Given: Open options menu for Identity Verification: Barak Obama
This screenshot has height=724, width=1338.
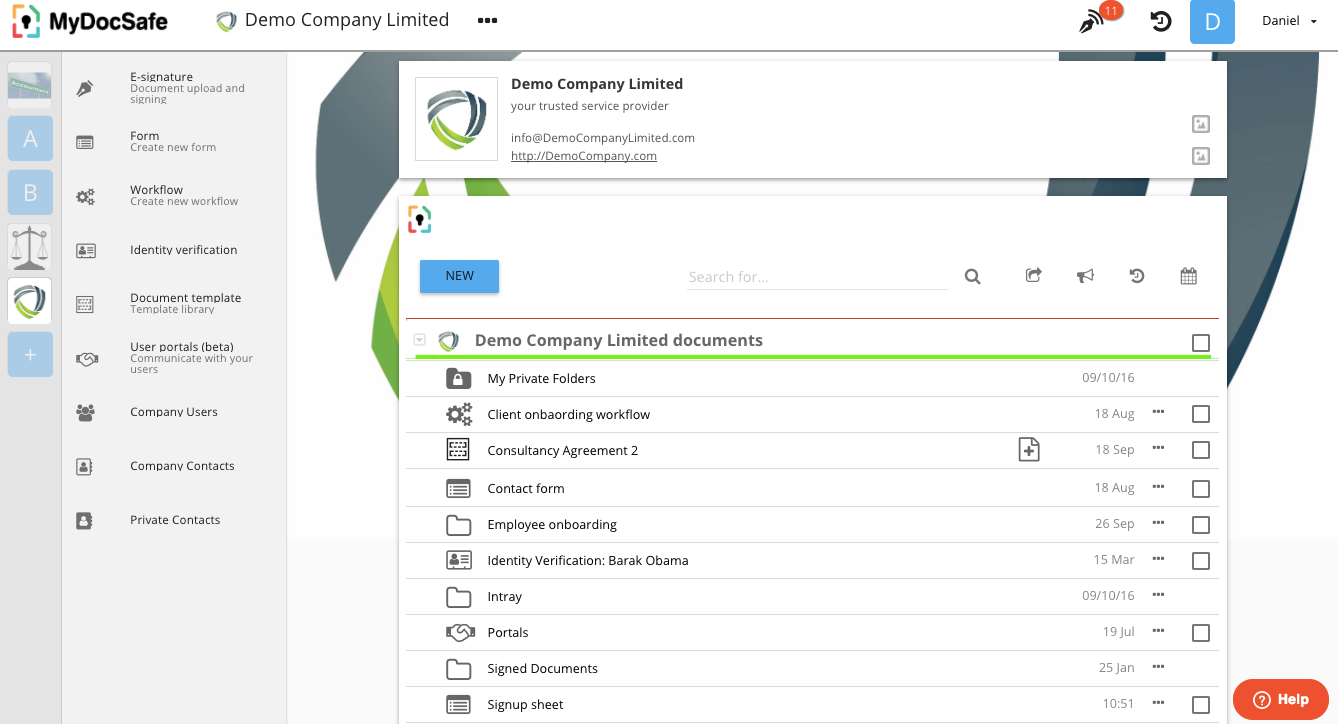Looking at the screenshot, I should pyautogui.click(x=1158, y=558).
